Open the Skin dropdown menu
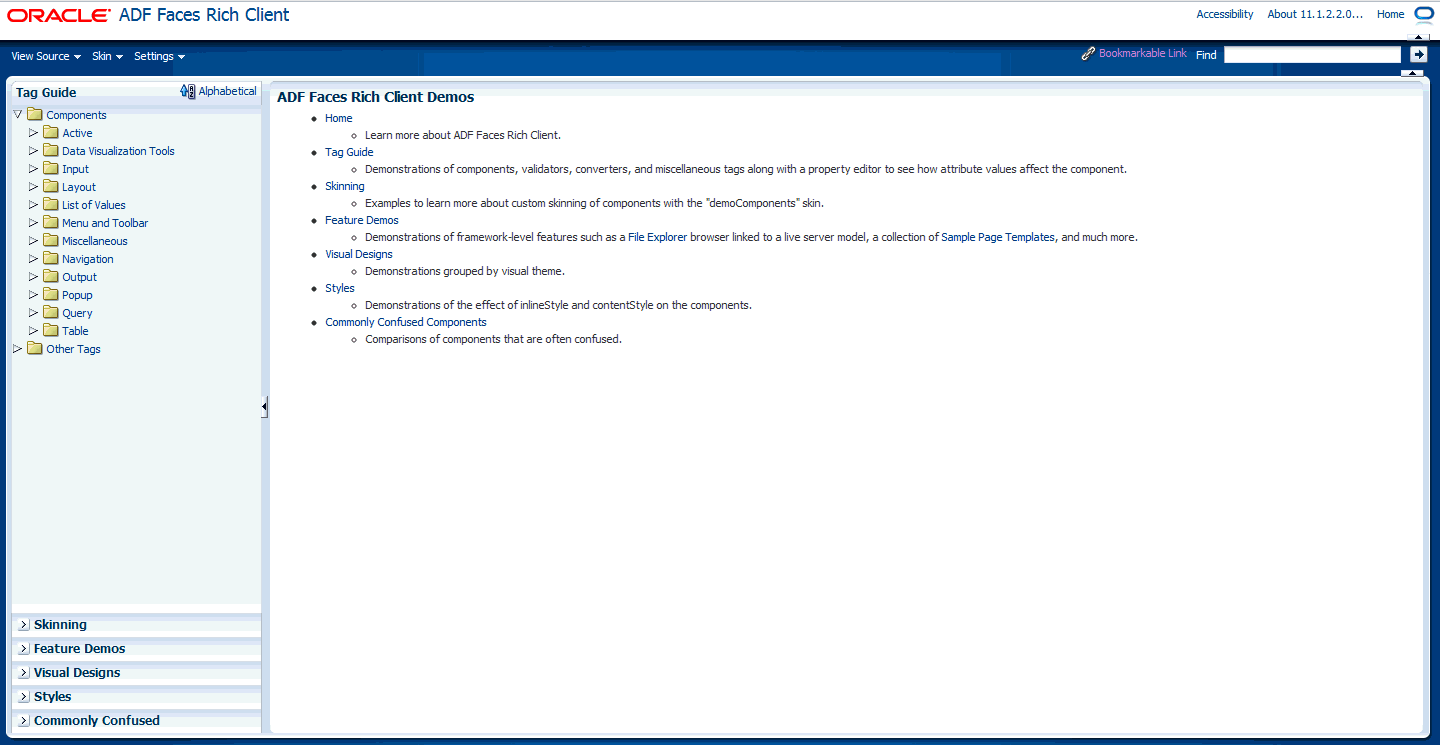Screen dimensions: 1440x745 tap(106, 56)
